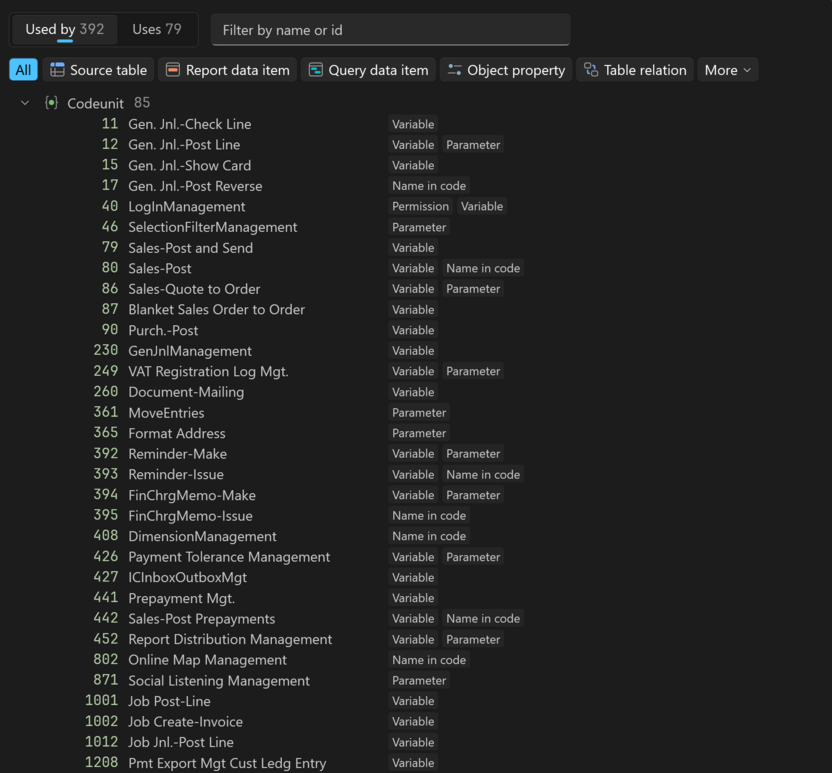Image resolution: width=832 pixels, height=773 pixels.
Task: Open Sales-Post Prepayments codeunit
Action: tap(202, 619)
